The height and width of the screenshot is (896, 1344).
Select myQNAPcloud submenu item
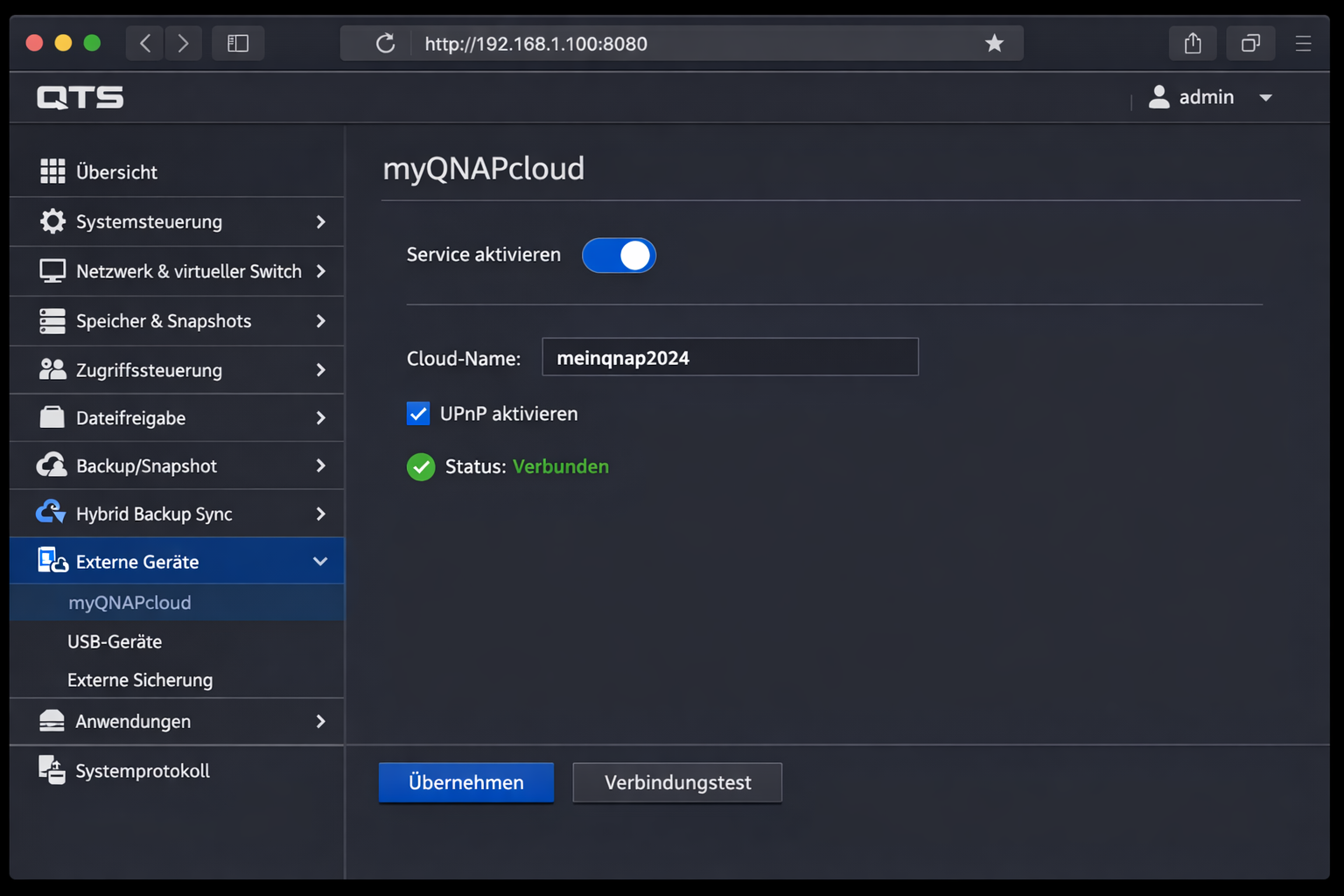pyautogui.click(x=177, y=603)
